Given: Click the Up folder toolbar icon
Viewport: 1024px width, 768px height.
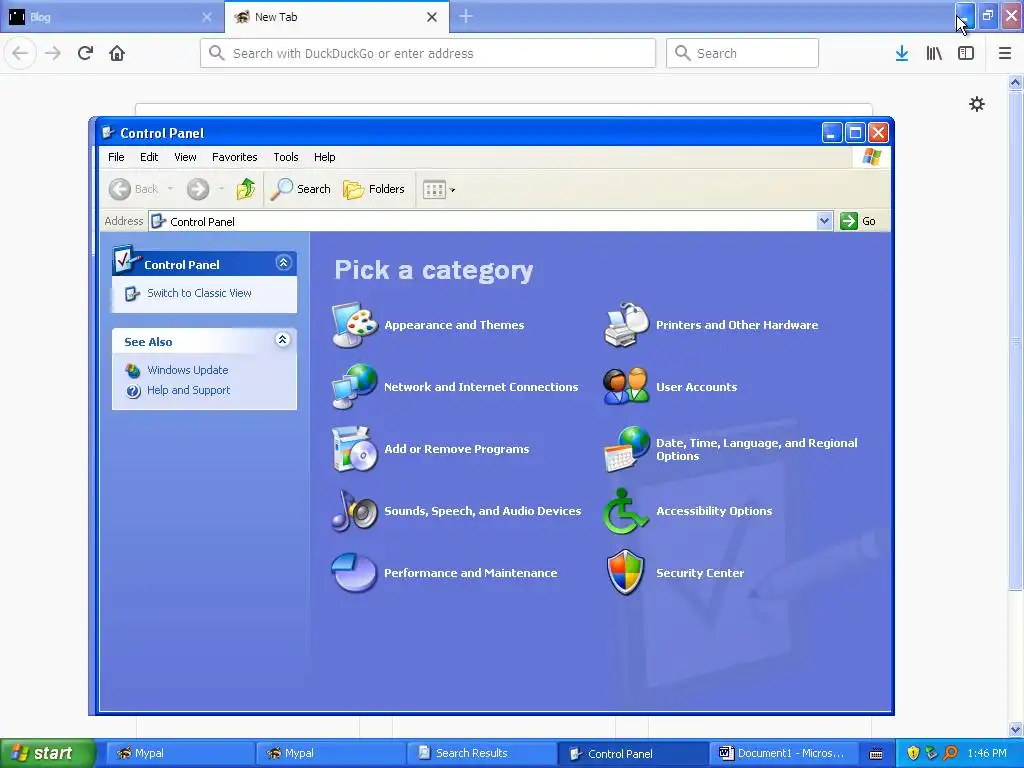Looking at the screenshot, I should pos(246,189).
